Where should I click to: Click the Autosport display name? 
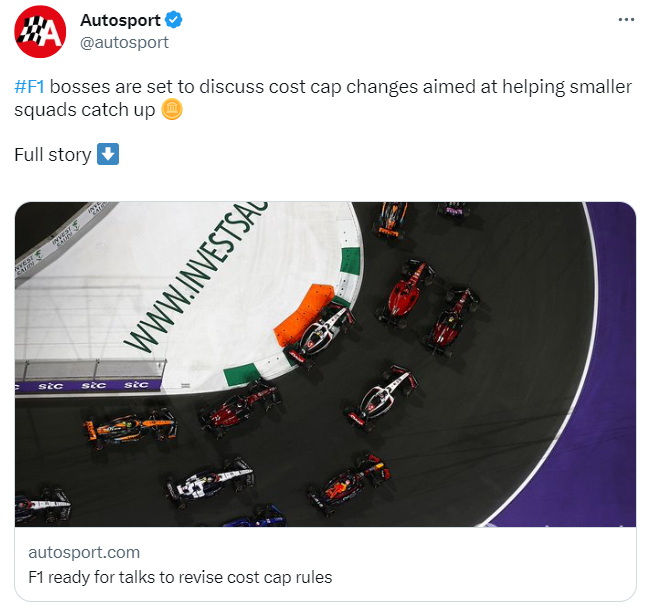(x=120, y=20)
